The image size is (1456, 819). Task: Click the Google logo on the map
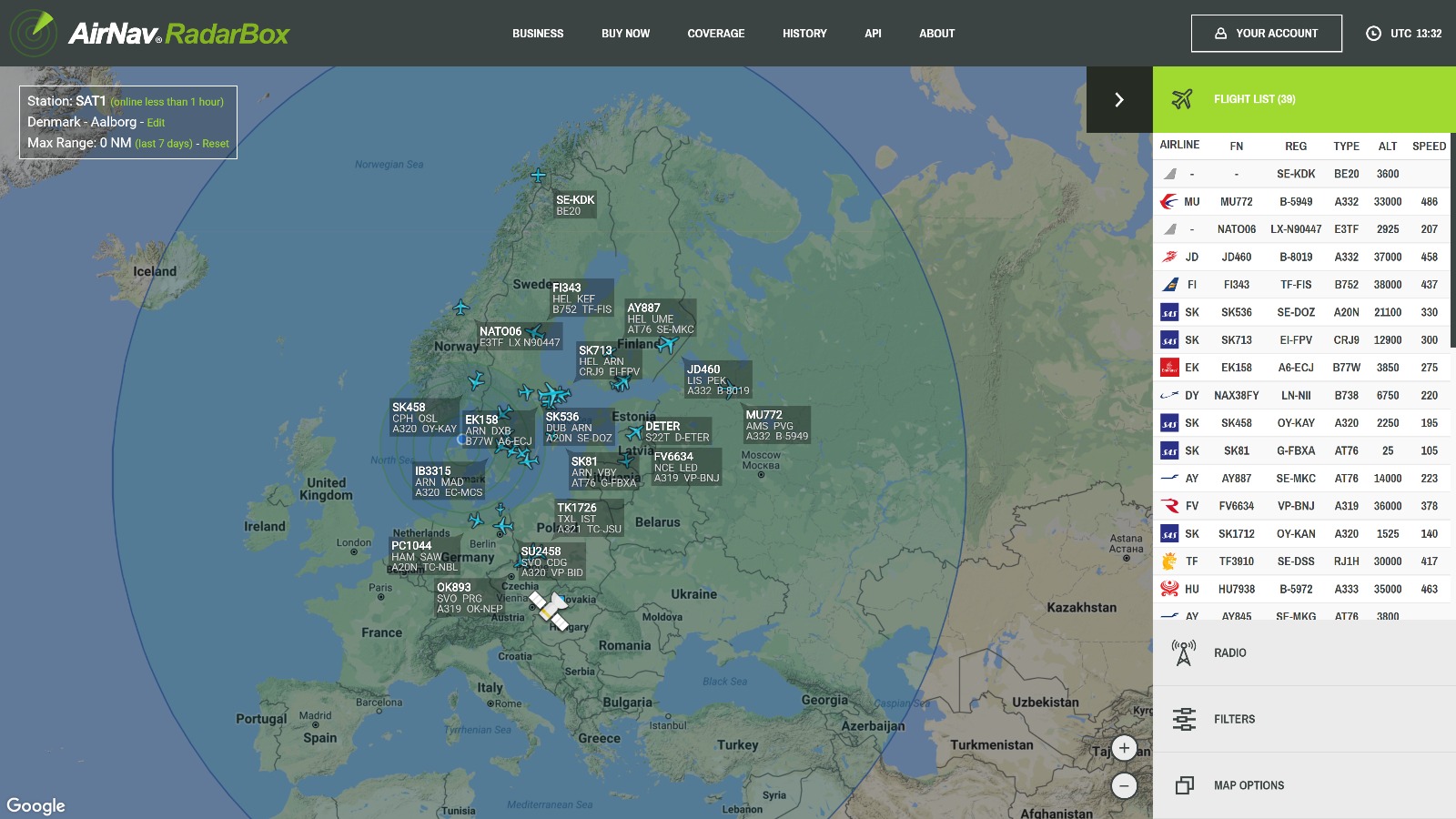35,805
